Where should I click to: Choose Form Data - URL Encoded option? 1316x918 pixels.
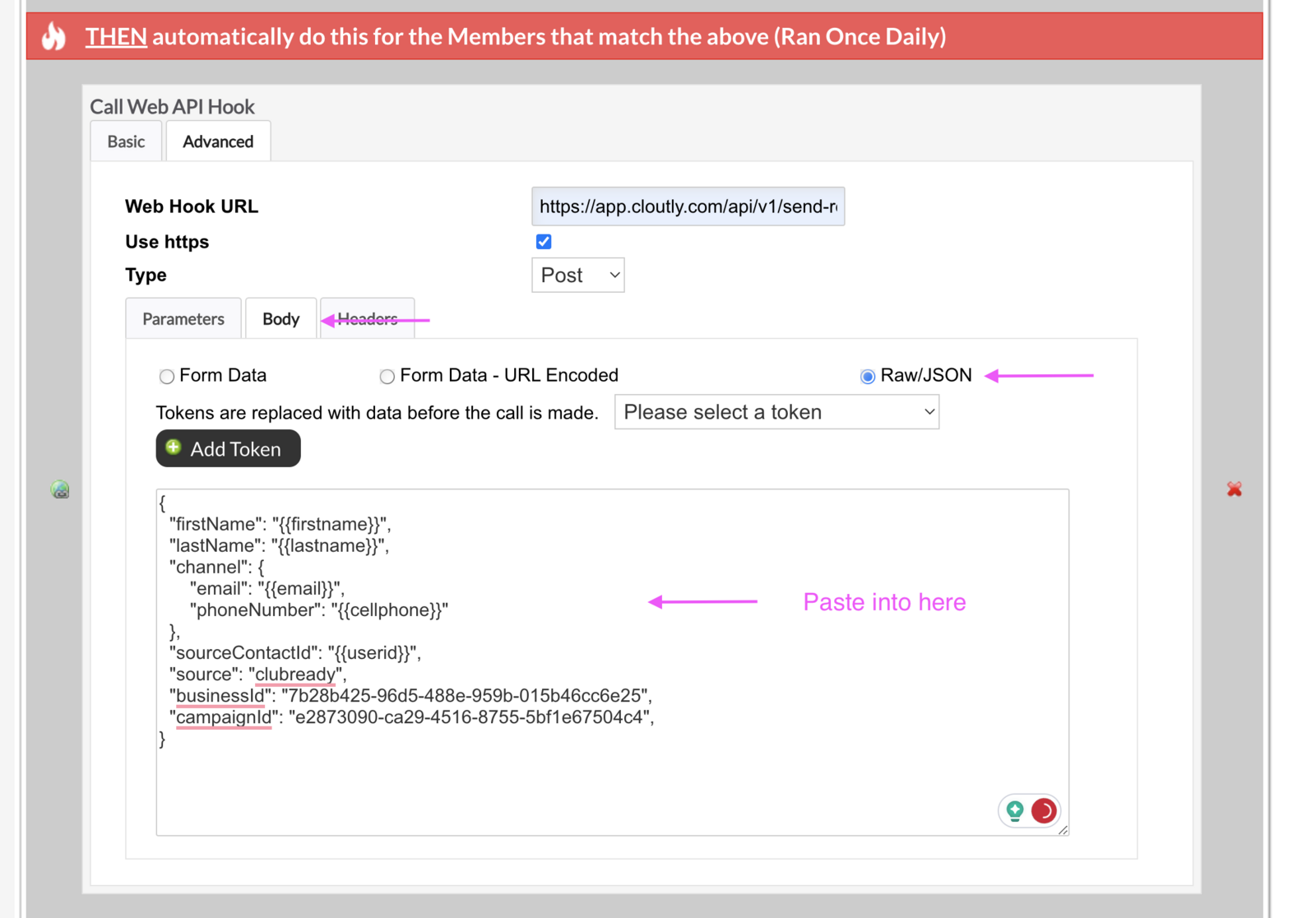[387, 377]
